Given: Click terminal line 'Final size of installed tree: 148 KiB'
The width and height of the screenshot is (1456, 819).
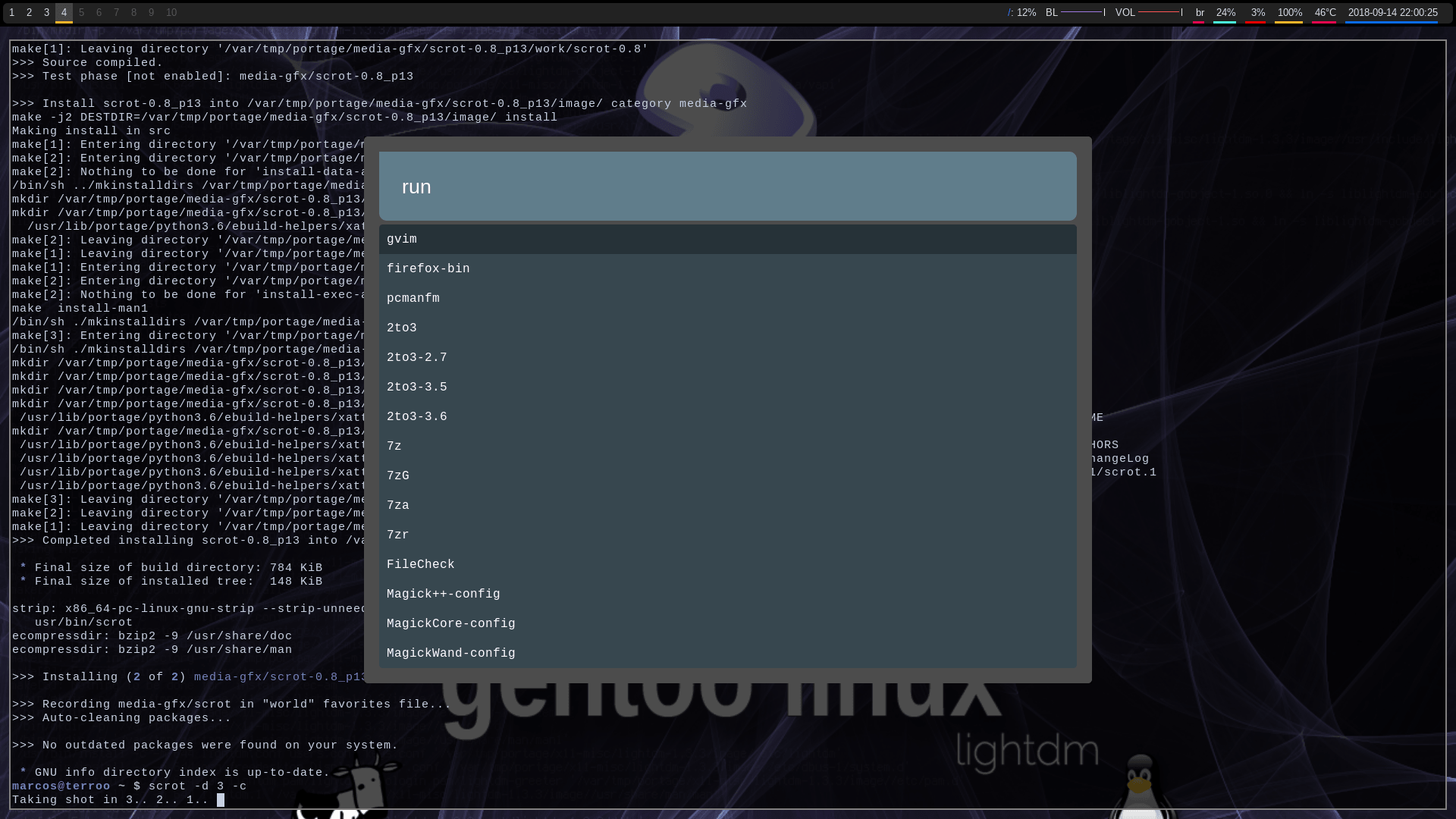Looking at the screenshot, I should (x=178, y=582).
